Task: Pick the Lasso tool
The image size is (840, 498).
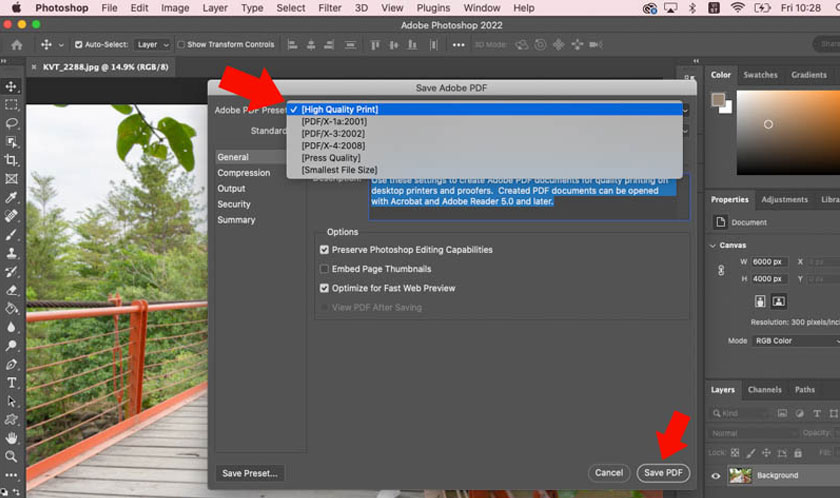Action: pos(11,123)
